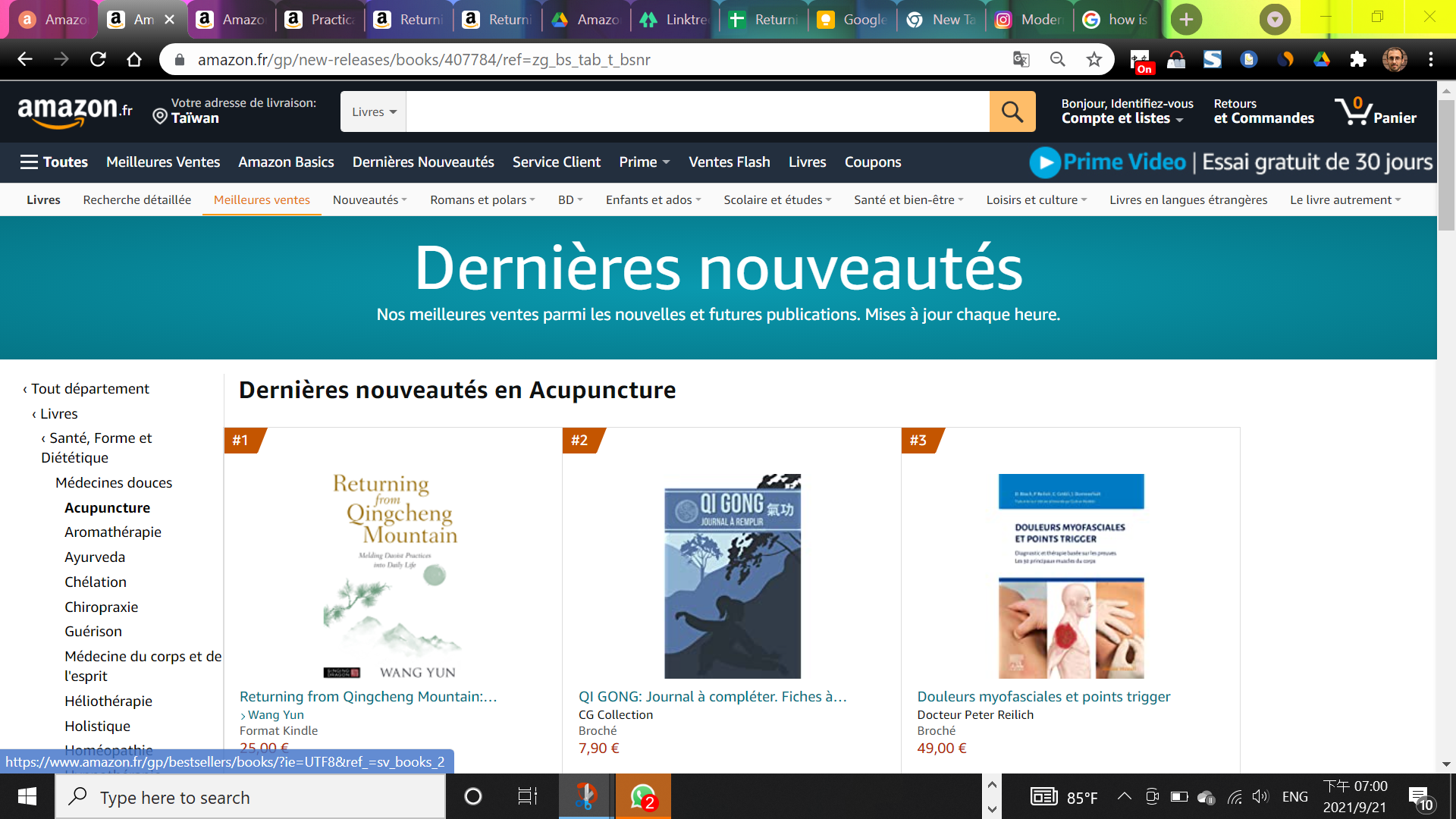Click the volume speaker icon in system tray
The width and height of the screenshot is (1456, 819).
pos(1260,796)
